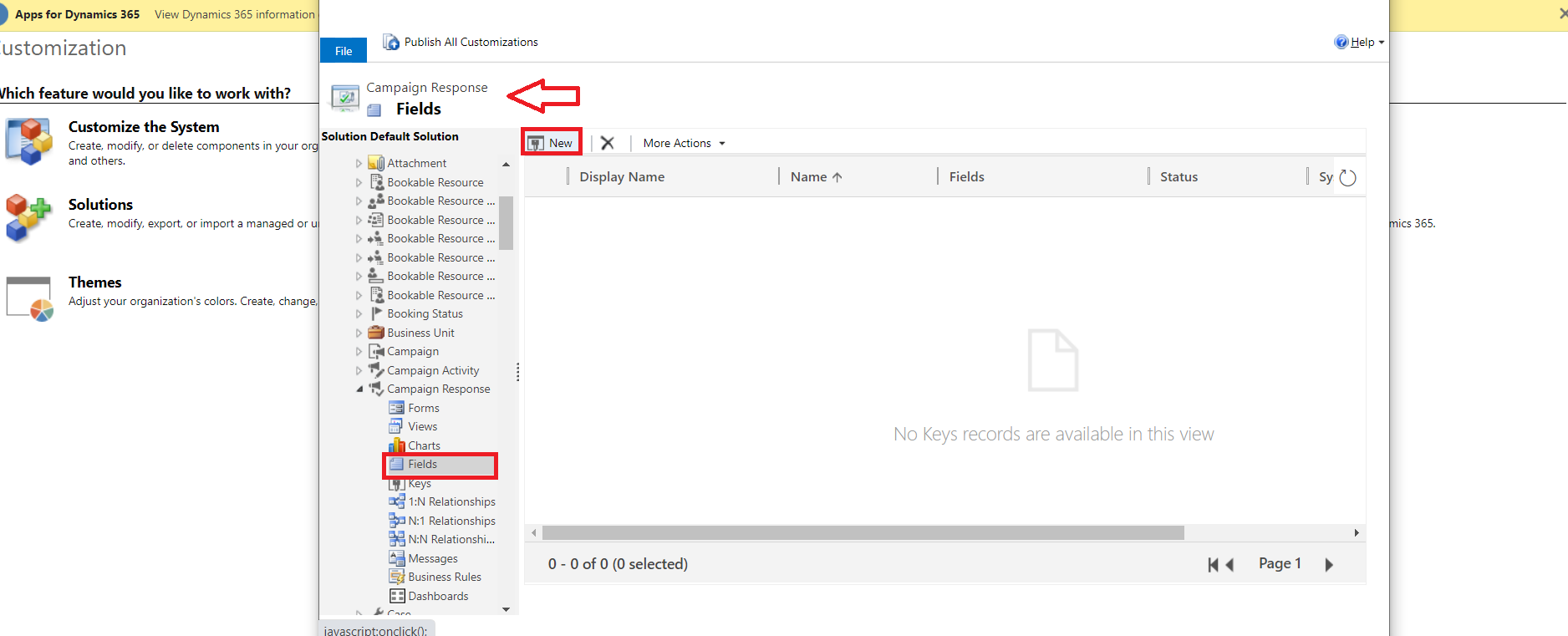
Task: Open Solutions in background page
Action: pyautogui.click(x=100, y=204)
